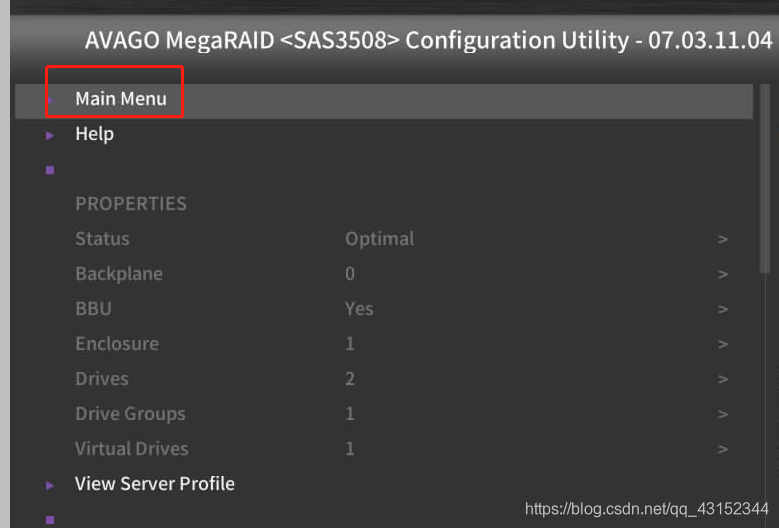Select the Enclosure property label
Image resolution: width=779 pixels, height=528 pixels.
click(117, 344)
